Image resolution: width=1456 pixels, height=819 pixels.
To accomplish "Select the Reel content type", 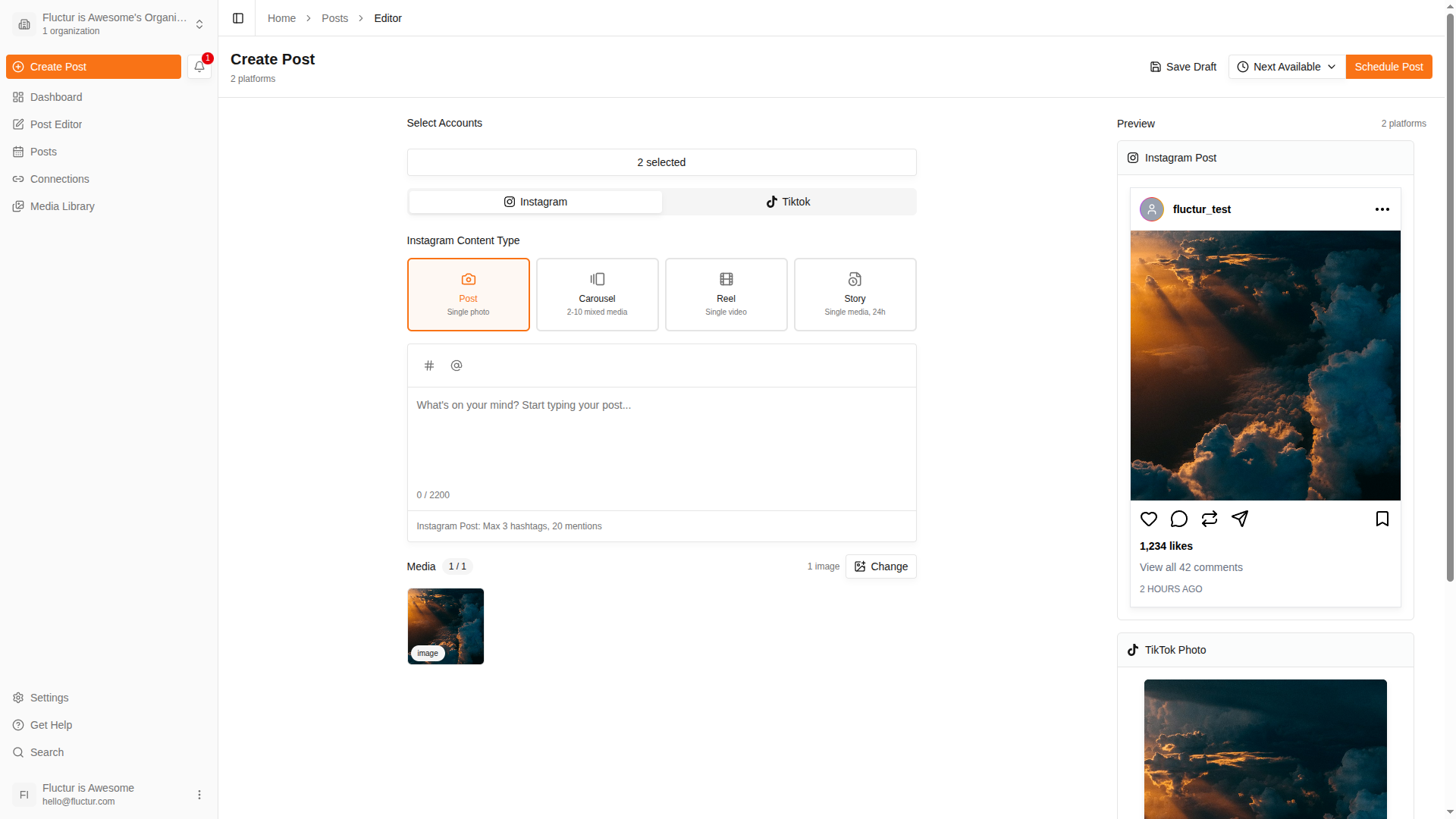I will pyautogui.click(x=726, y=294).
